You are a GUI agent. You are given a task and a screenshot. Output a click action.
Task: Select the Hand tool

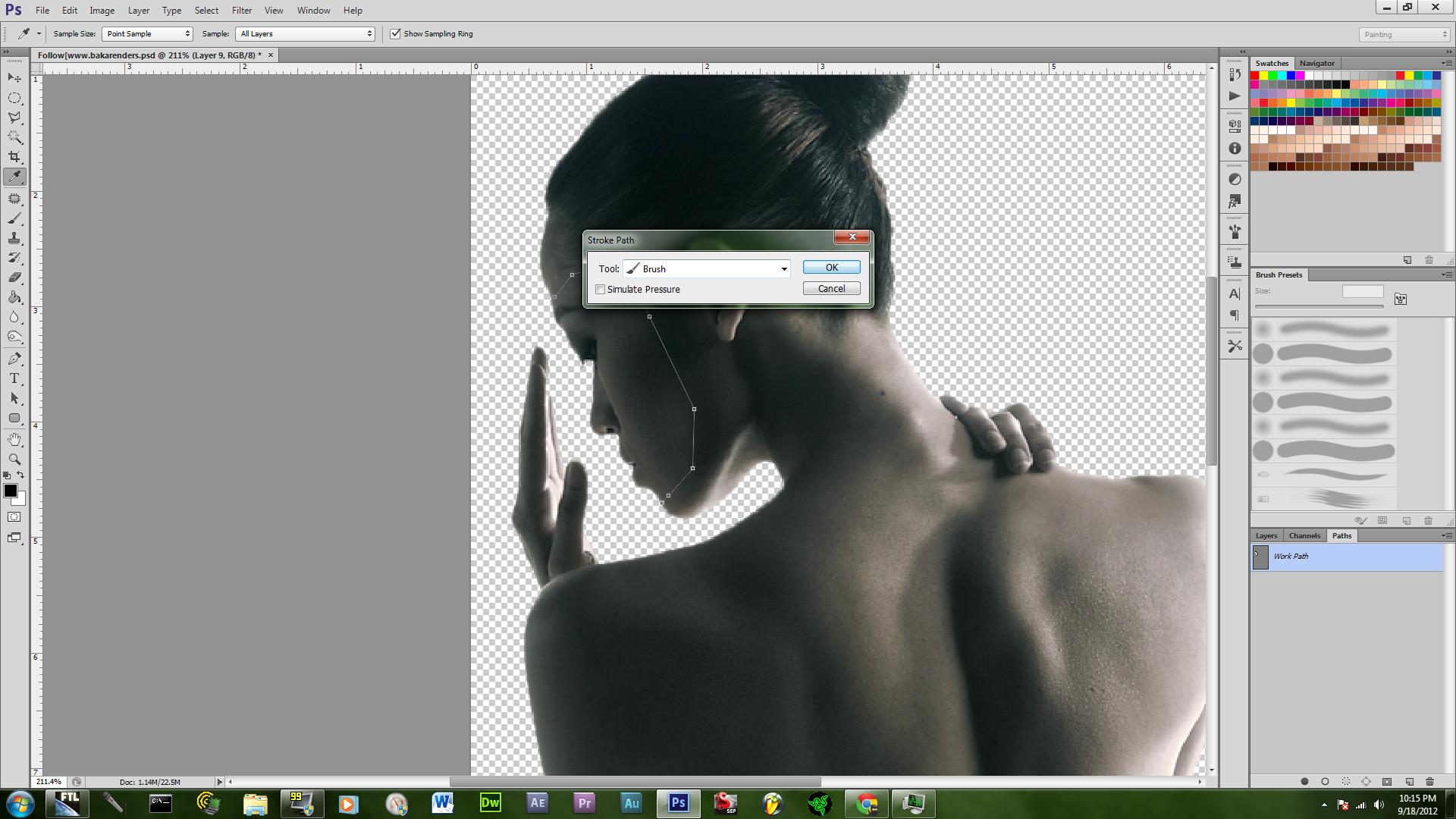coord(14,440)
